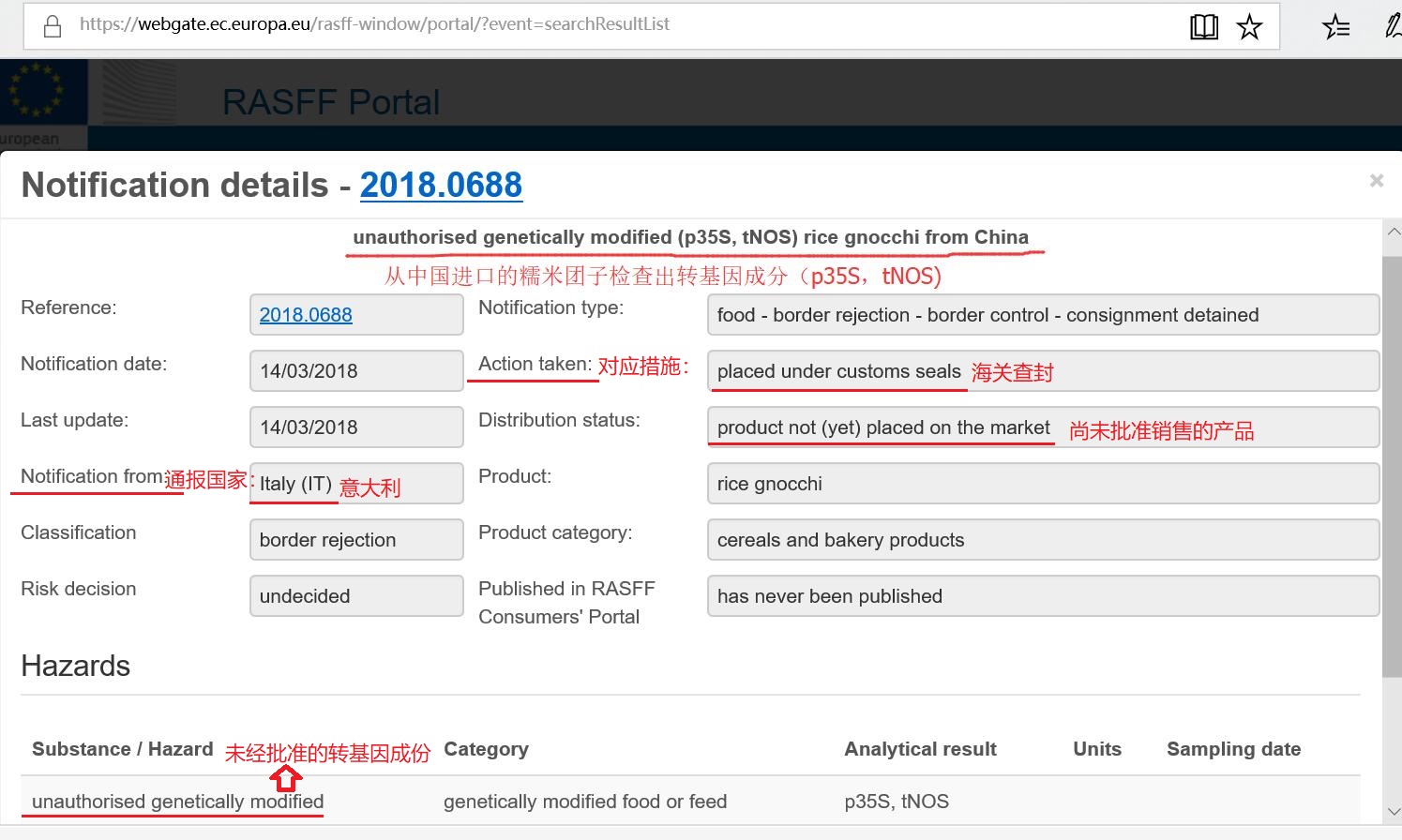Open the 2018.0688 link in the heading
This screenshot has height=840, width=1402.
(441, 185)
